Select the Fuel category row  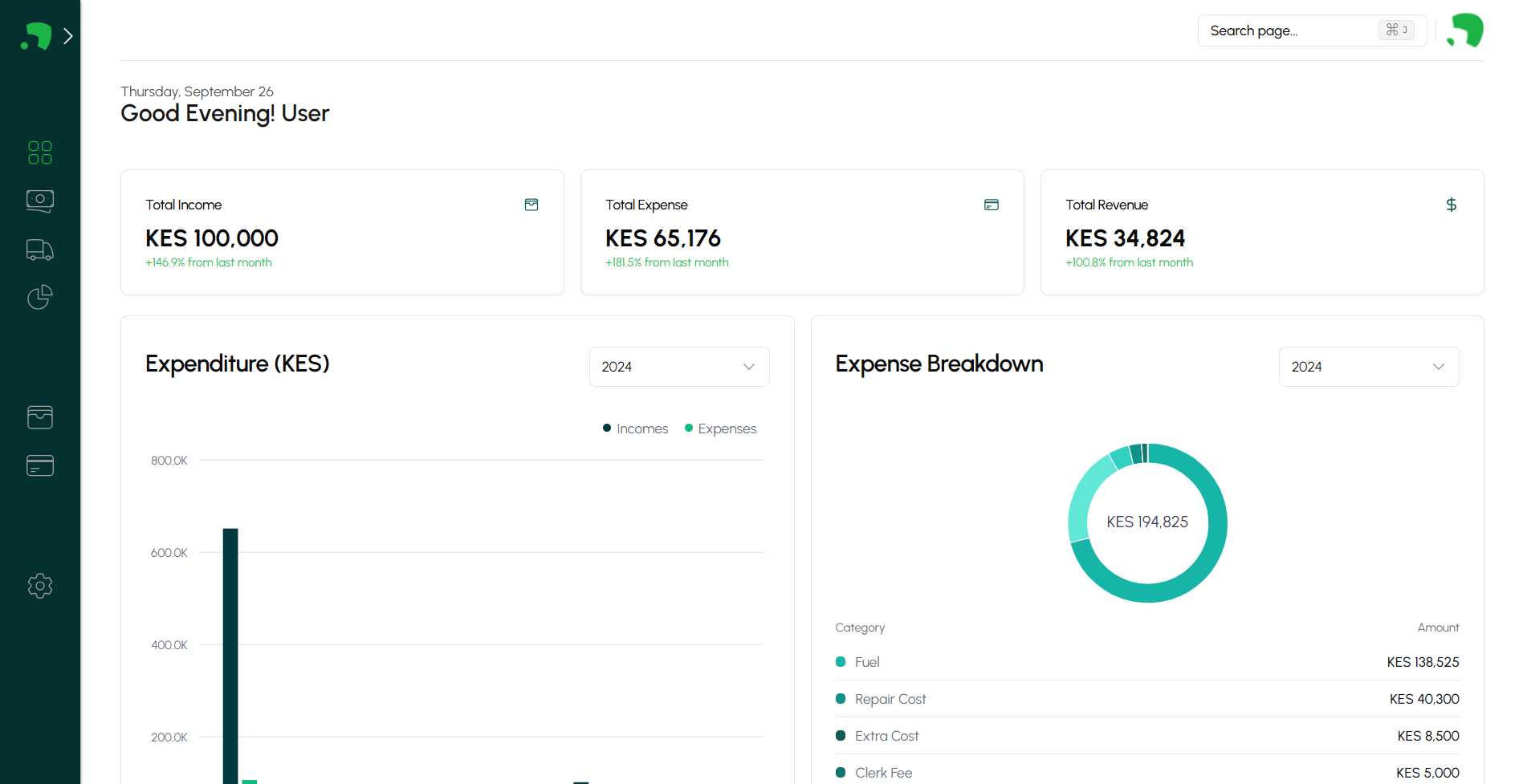coord(1146,662)
